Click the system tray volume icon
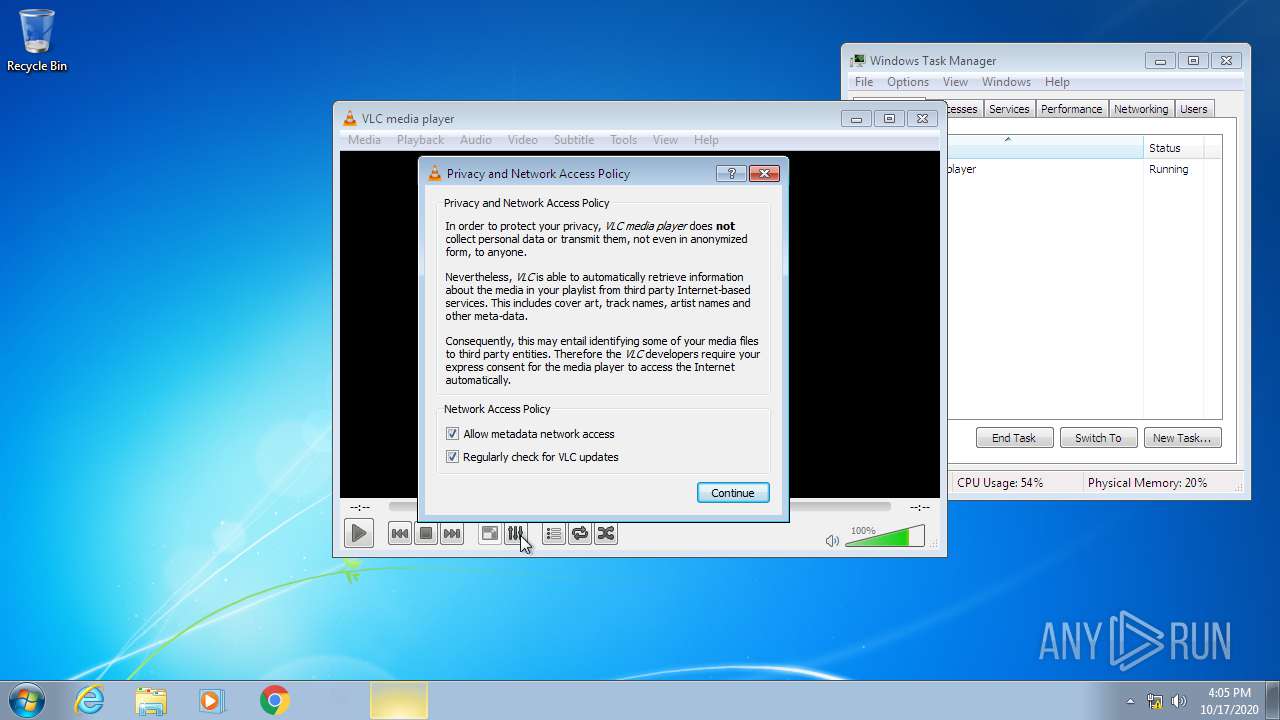Image resolution: width=1280 pixels, height=720 pixels. coord(1178,701)
